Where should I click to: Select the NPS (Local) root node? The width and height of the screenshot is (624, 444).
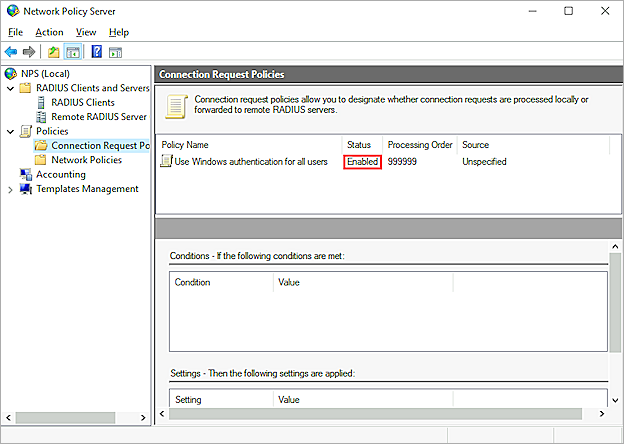click(40, 74)
